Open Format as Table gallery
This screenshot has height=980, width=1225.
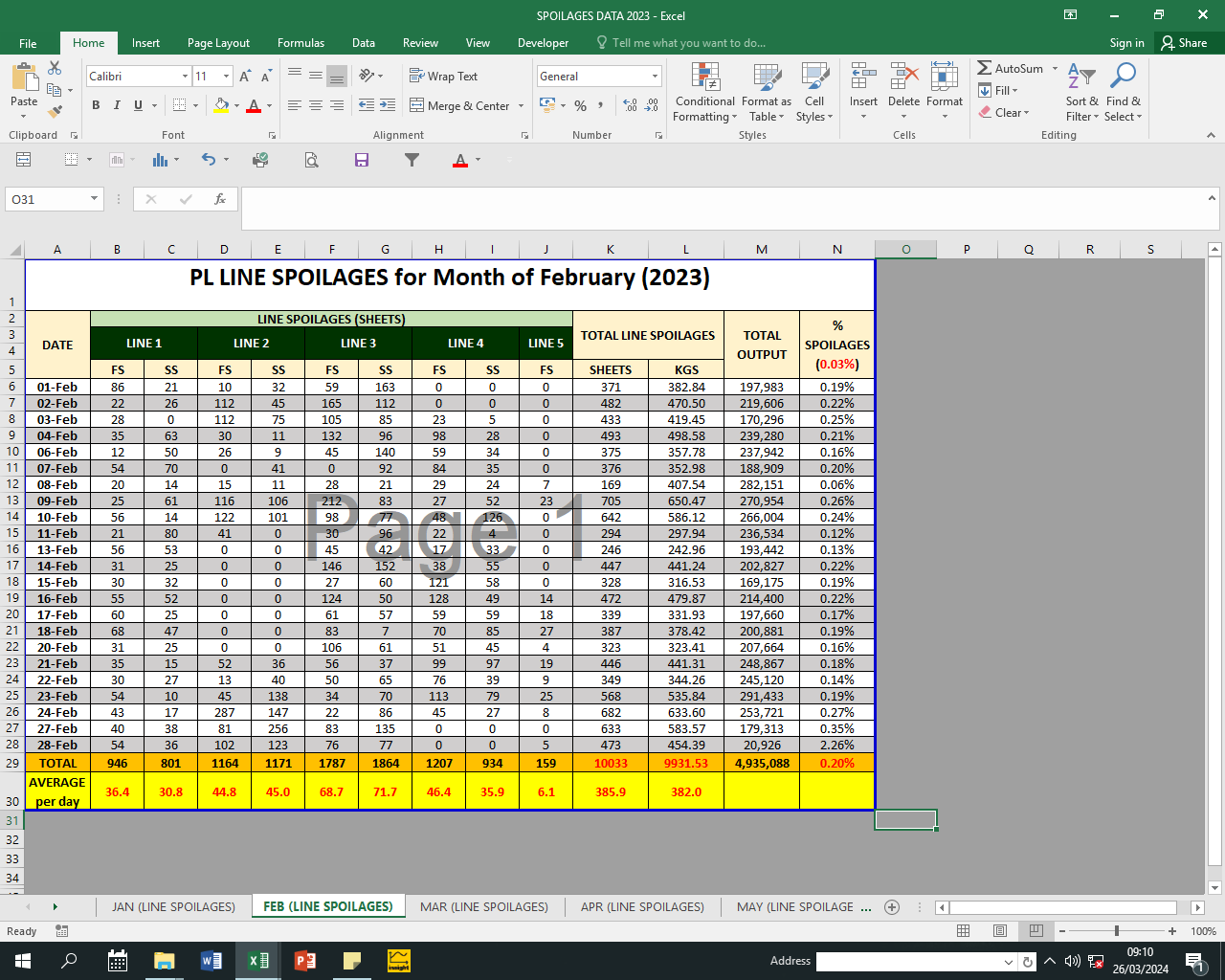click(x=767, y=93)
